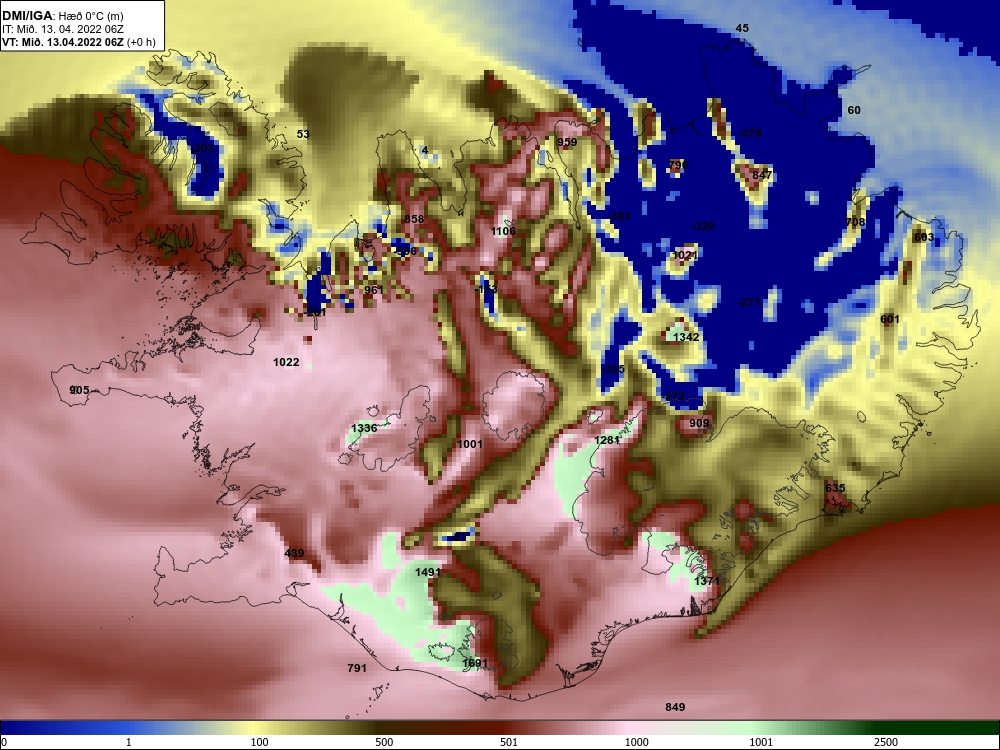Click the map value -372

(672, 397)
